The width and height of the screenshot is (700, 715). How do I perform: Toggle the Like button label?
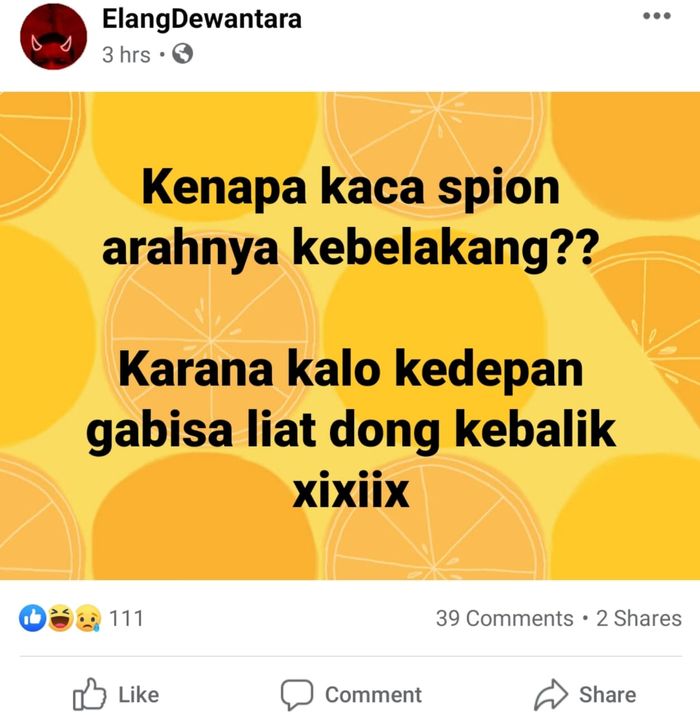139,695
